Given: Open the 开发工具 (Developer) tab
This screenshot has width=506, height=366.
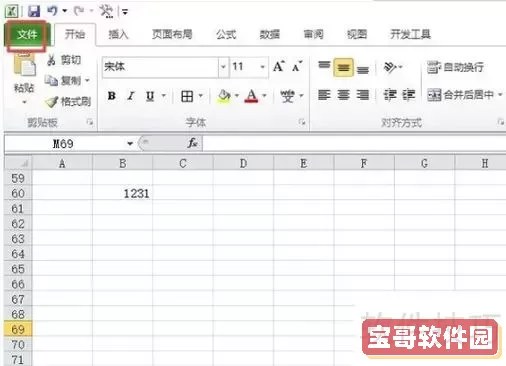Looking at the screenshot, I should pos(410,34).
